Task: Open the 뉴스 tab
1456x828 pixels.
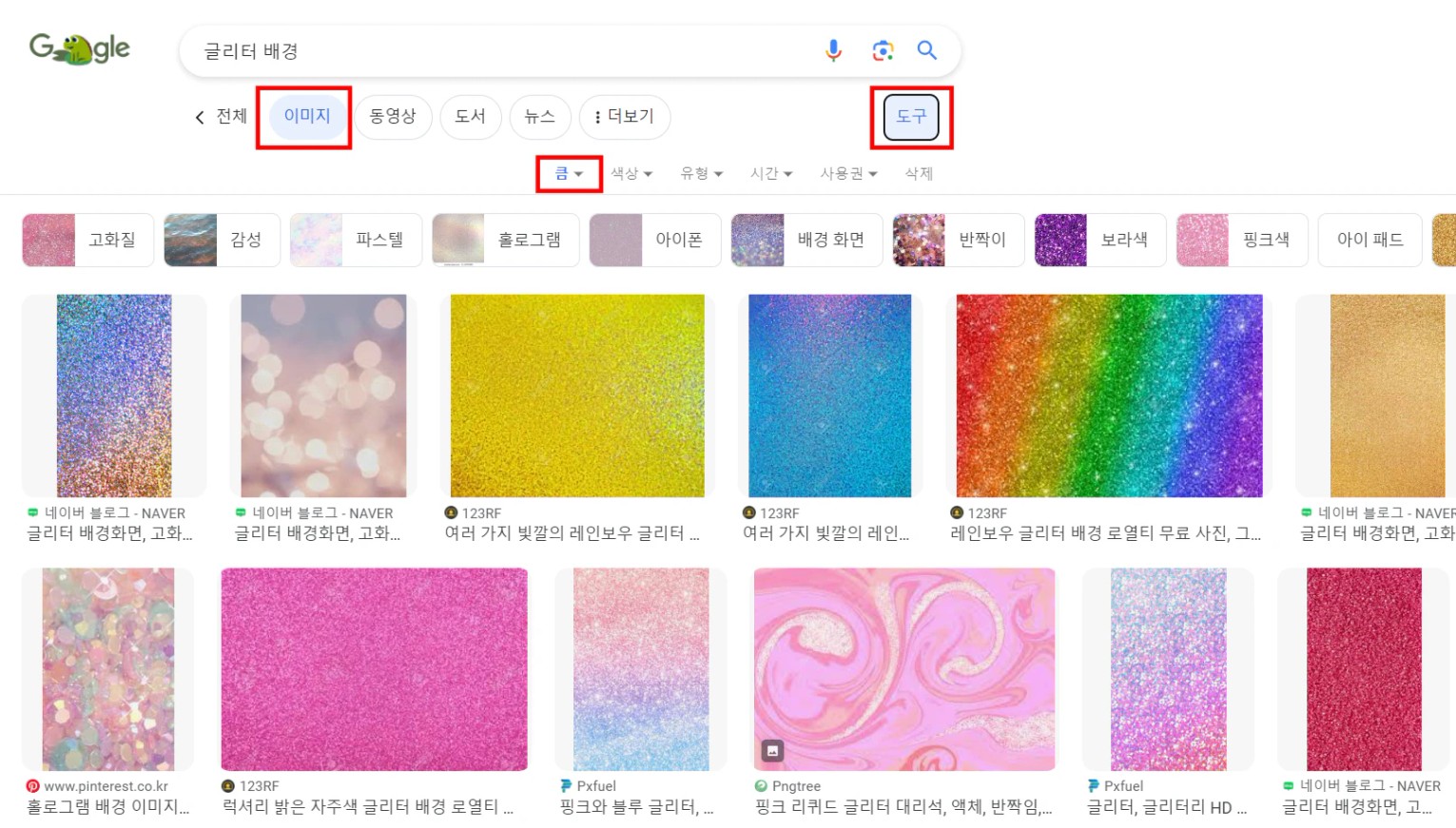Action: pyautogui.click(x=540, y=116)
